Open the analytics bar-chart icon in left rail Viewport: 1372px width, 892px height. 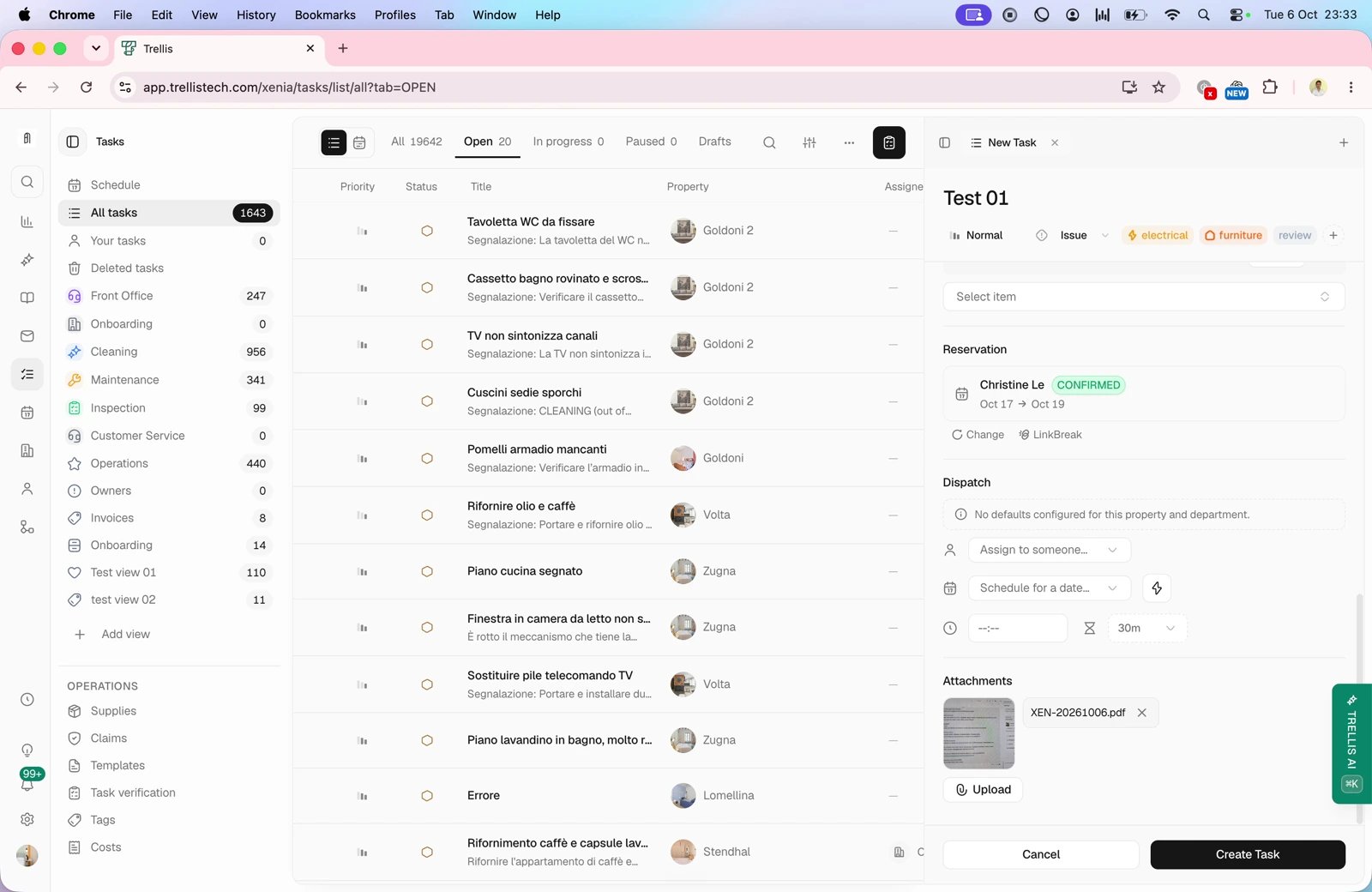(x=27, y=221)
